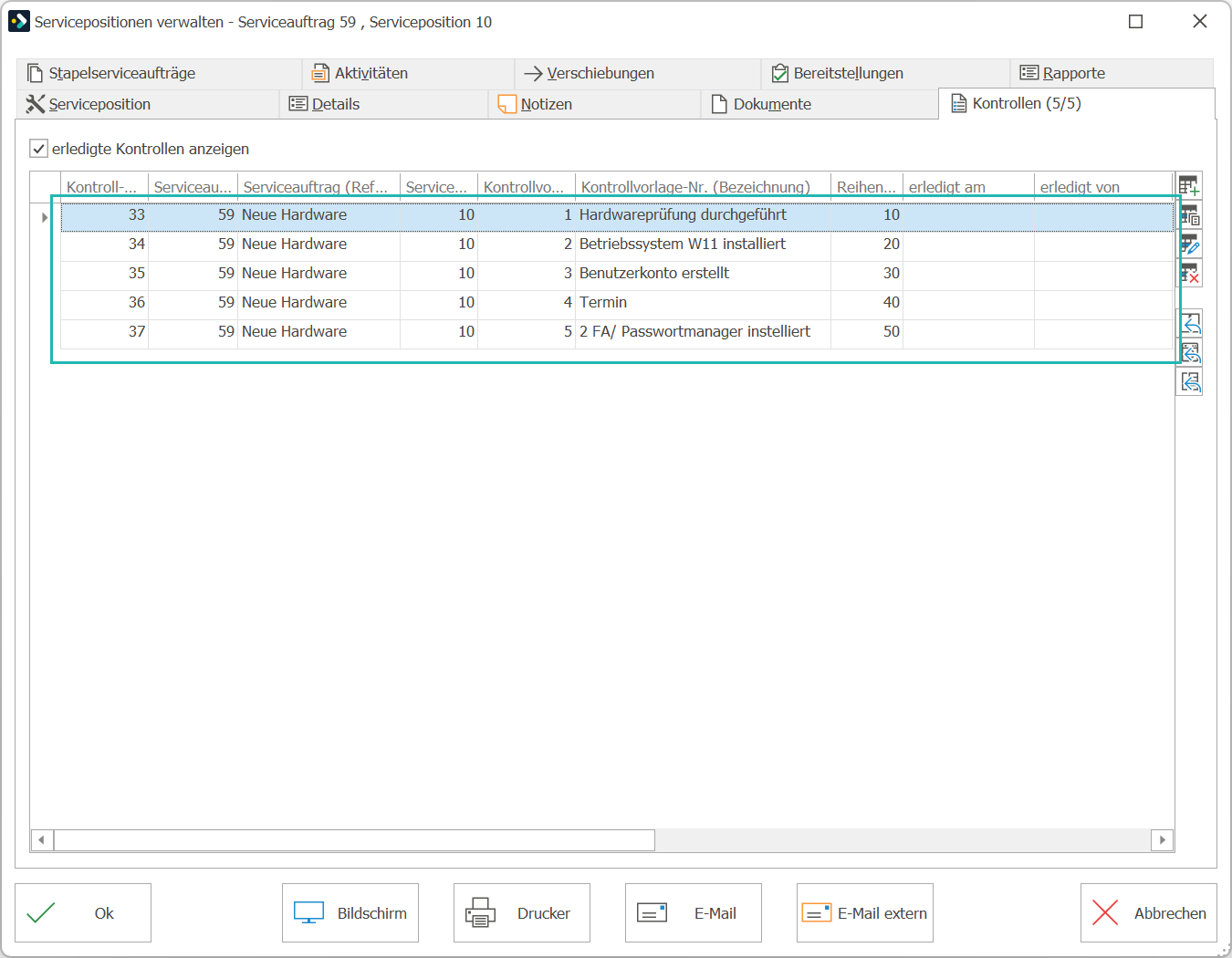Viewport: 1232px width, 958px height.
Task: Select the 'Hardwareprüfung durchgeführt' row
Action: pyautogui.click(x=617, y=215)
